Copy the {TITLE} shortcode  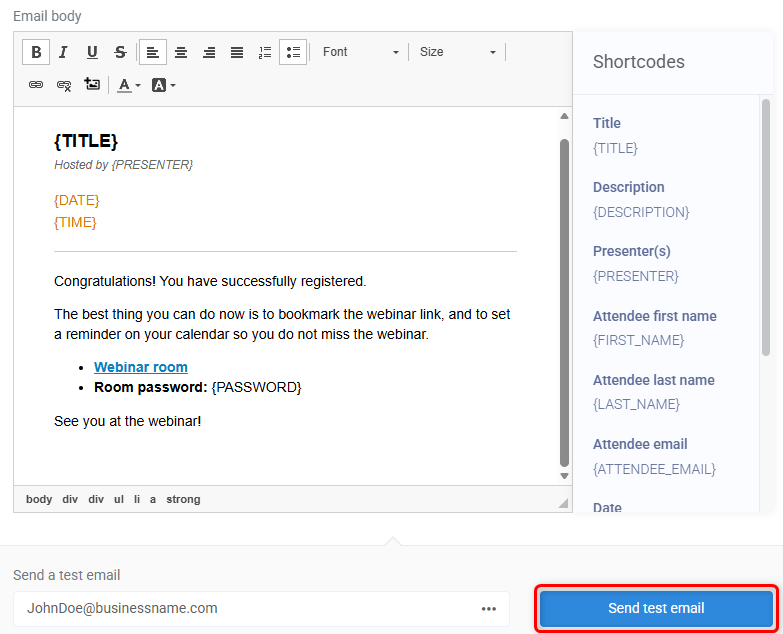615,148
